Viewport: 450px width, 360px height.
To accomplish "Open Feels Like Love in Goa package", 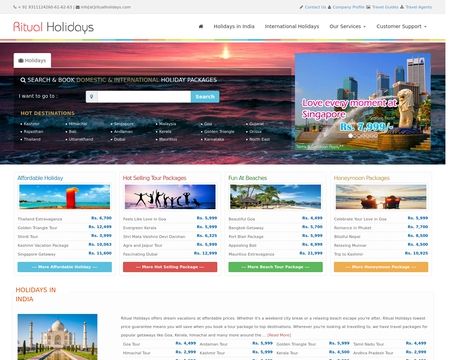I will 144,219.
